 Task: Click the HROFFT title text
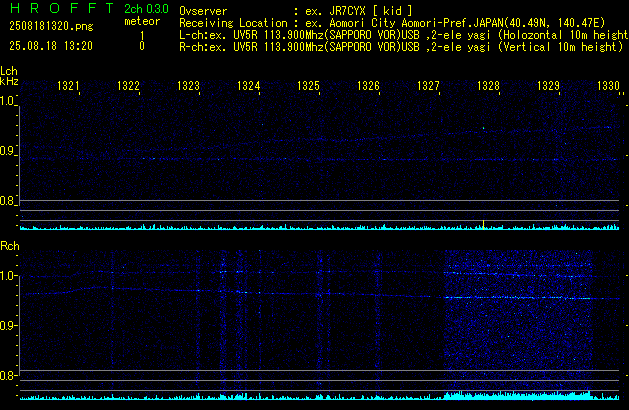62,8
